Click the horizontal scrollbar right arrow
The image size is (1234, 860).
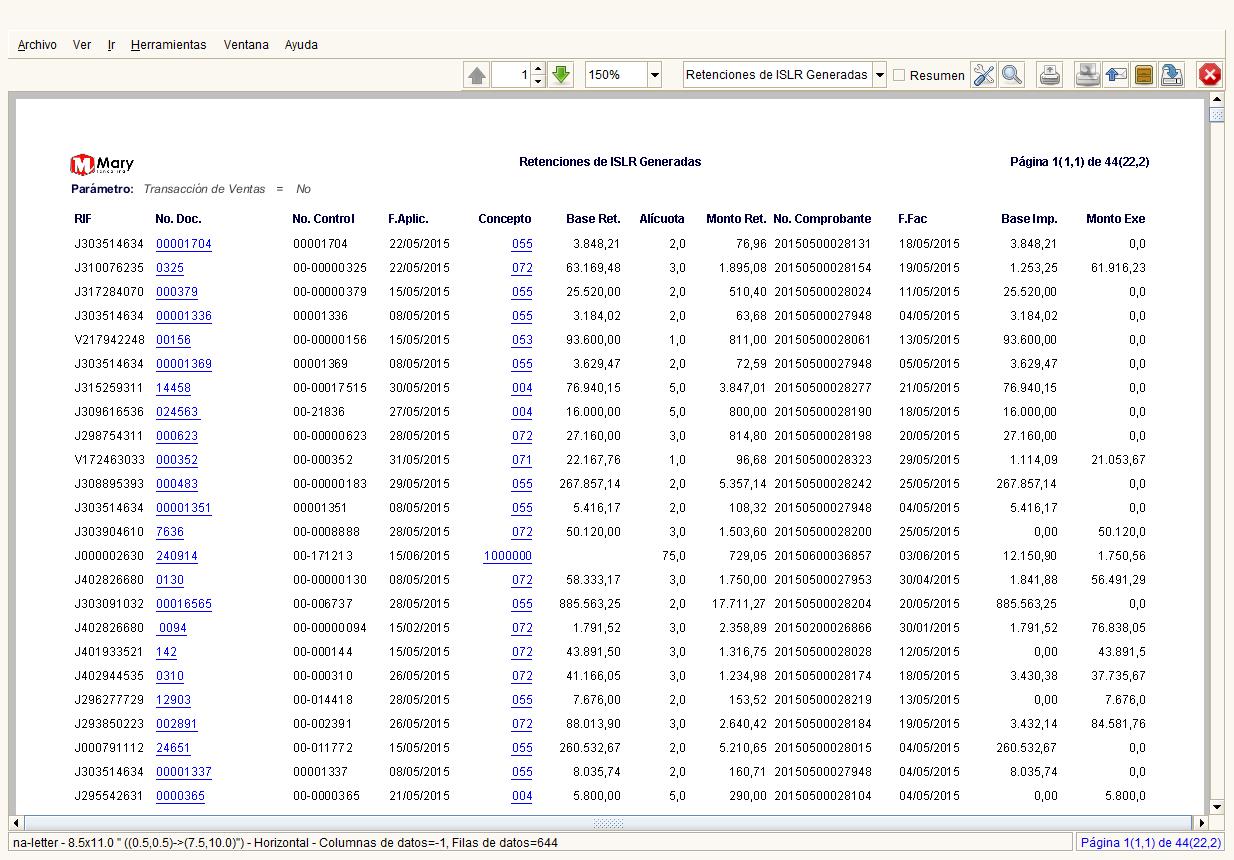pyautogui.click(x=1202, y=823)
